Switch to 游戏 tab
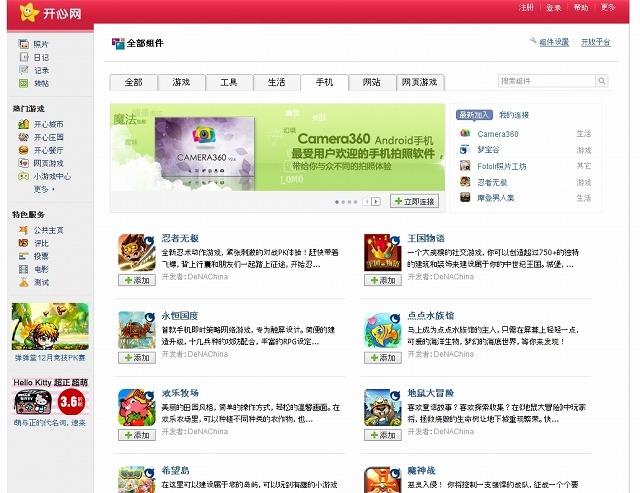 pyautogui.click(x=181, y=82)
